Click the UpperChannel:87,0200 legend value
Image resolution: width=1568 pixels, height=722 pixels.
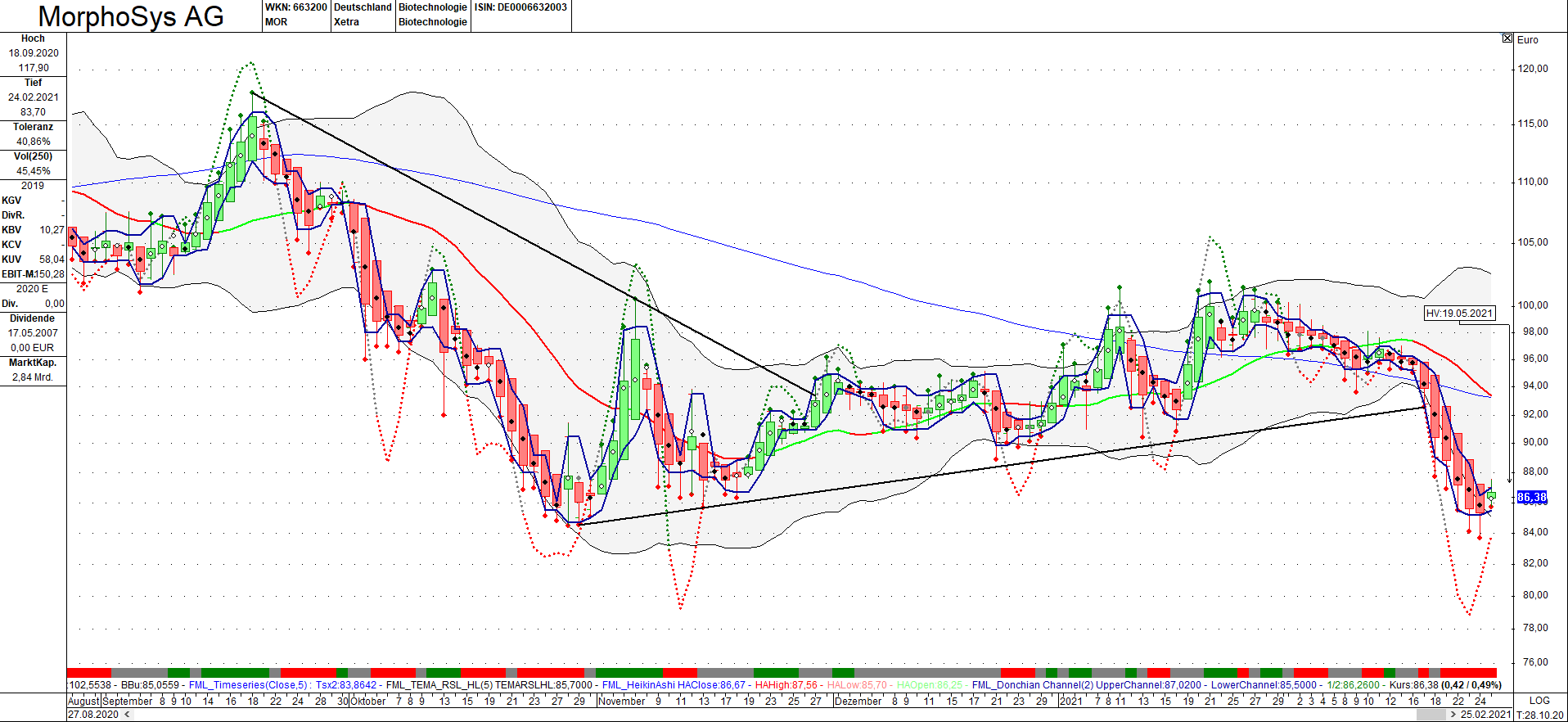pyautogui.click(x=1149, y=685)
